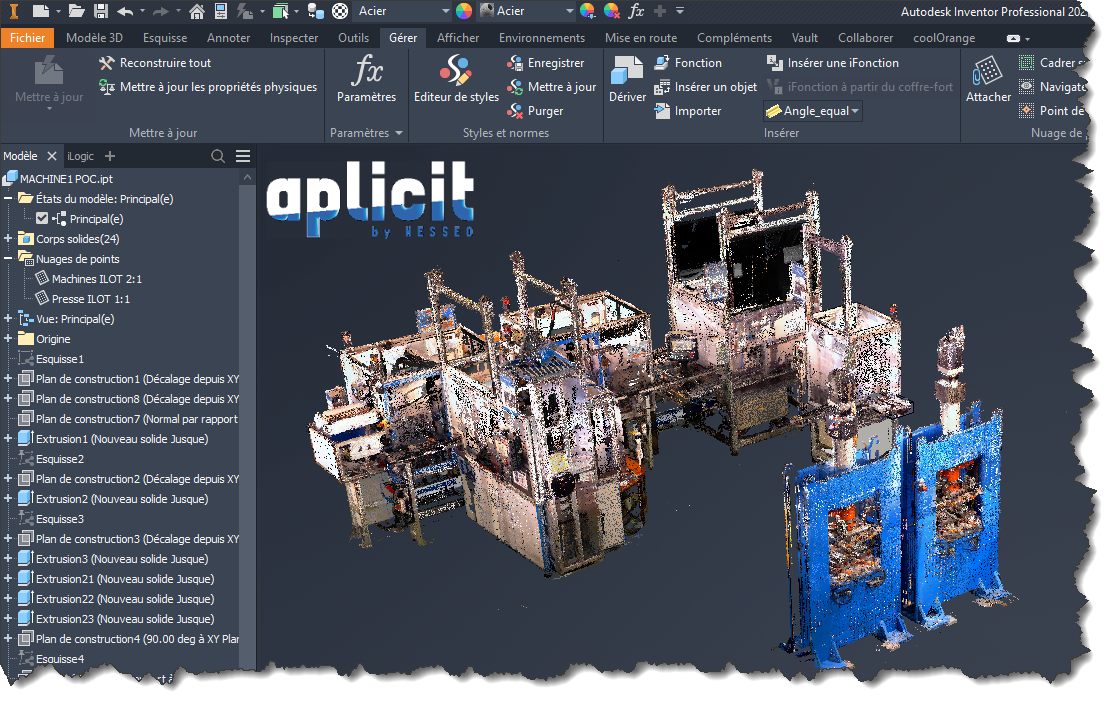Image resolution: width=1117 pixels, height=706 pixels.
Task: Toggle the Principal(e) model state checkbox
Action: pos(42,219)
